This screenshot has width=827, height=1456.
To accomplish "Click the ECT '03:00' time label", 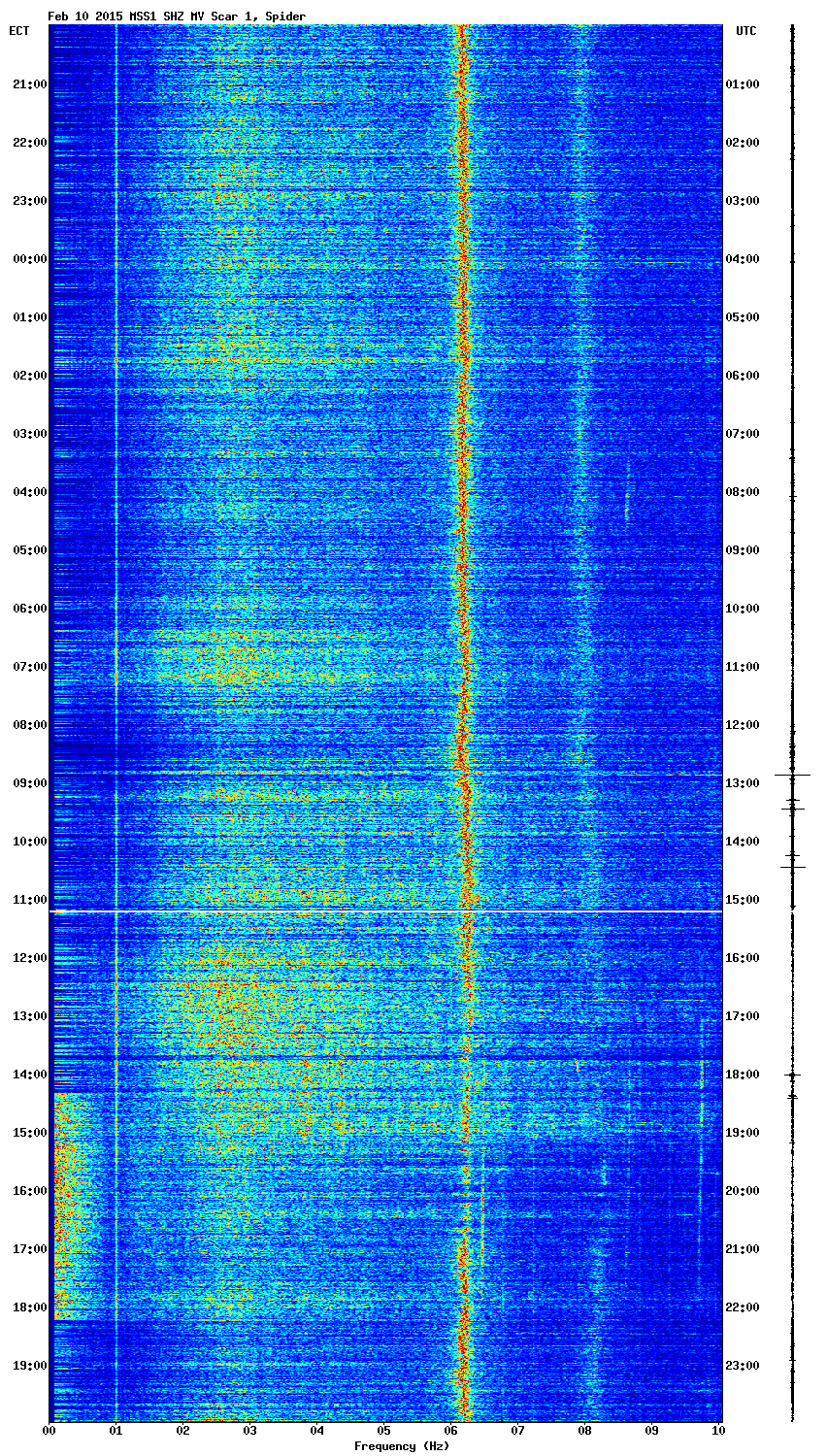I will point(29,434).
